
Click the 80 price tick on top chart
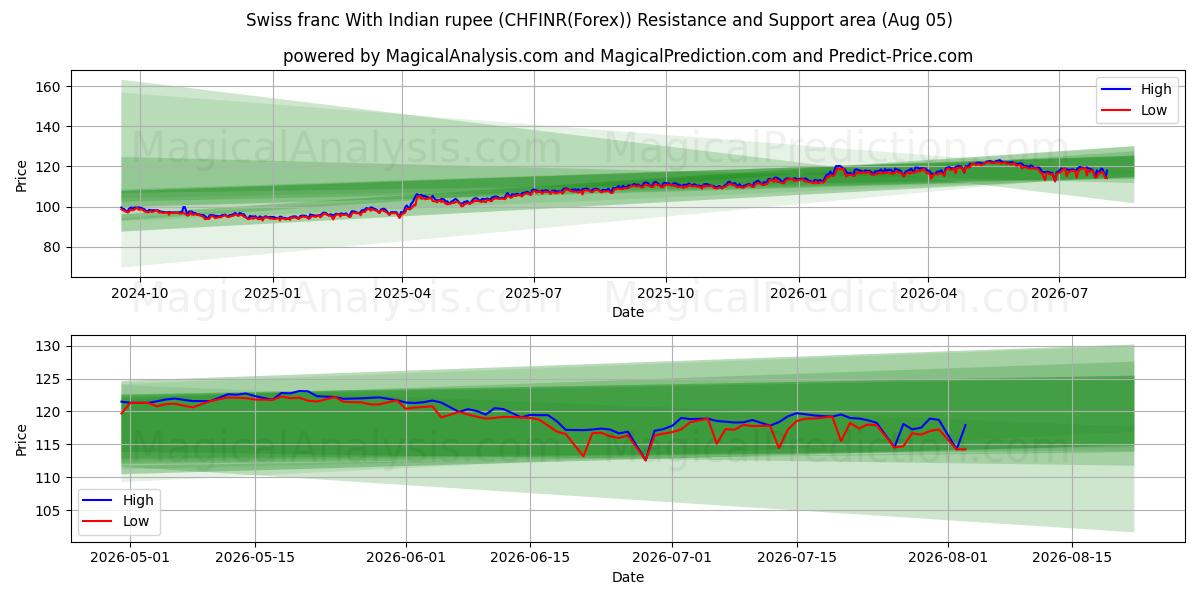[x=54, y=247]
